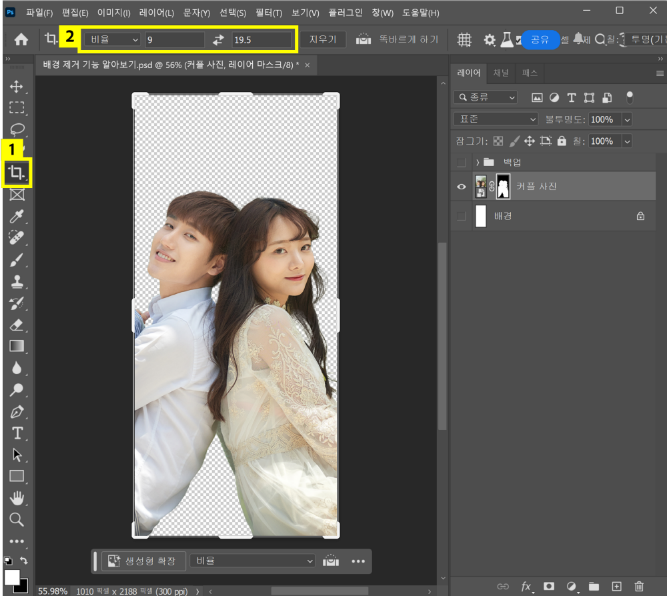Open the 필터 menu
The width and height of the screenshot is (667, 596).
[267, 13]
